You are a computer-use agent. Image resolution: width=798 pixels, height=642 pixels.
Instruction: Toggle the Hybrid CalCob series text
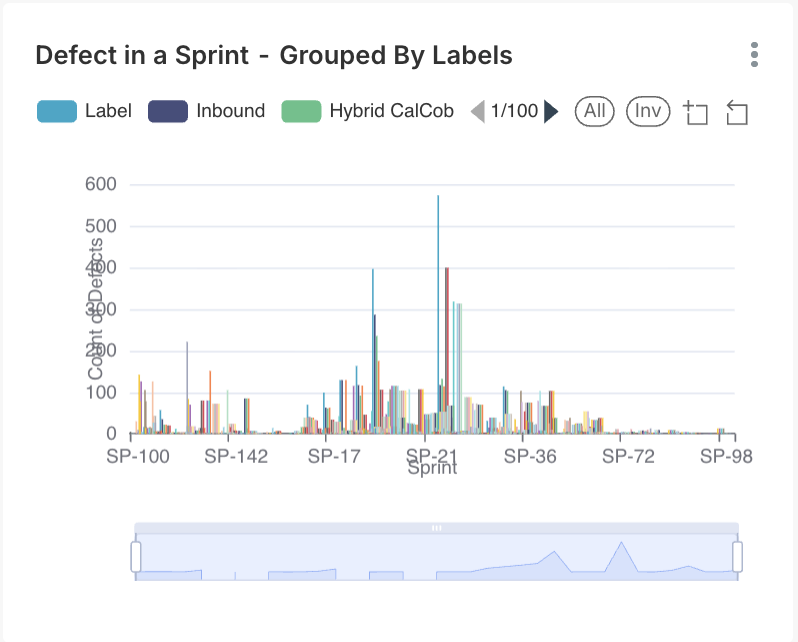tap(391, 111)
